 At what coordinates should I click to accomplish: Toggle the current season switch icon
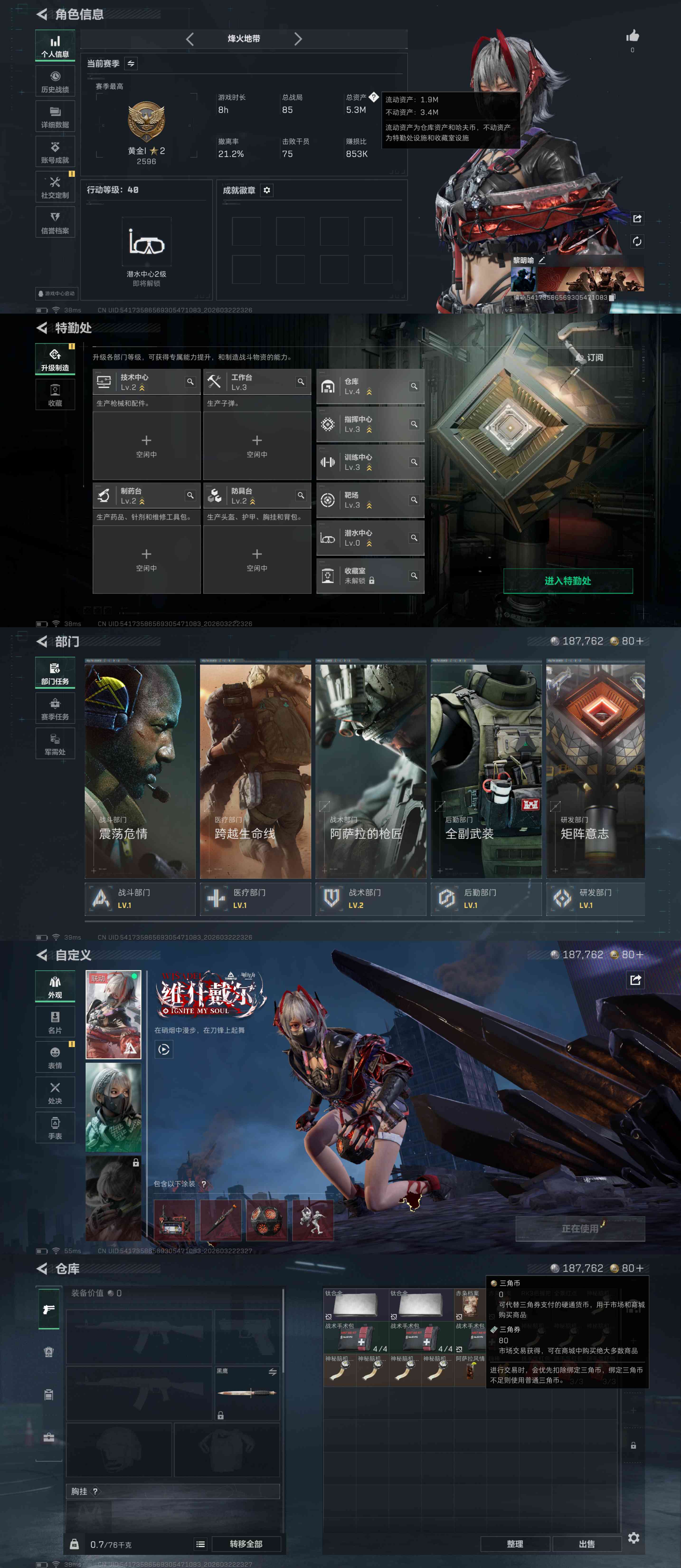[x=131, y=63]
